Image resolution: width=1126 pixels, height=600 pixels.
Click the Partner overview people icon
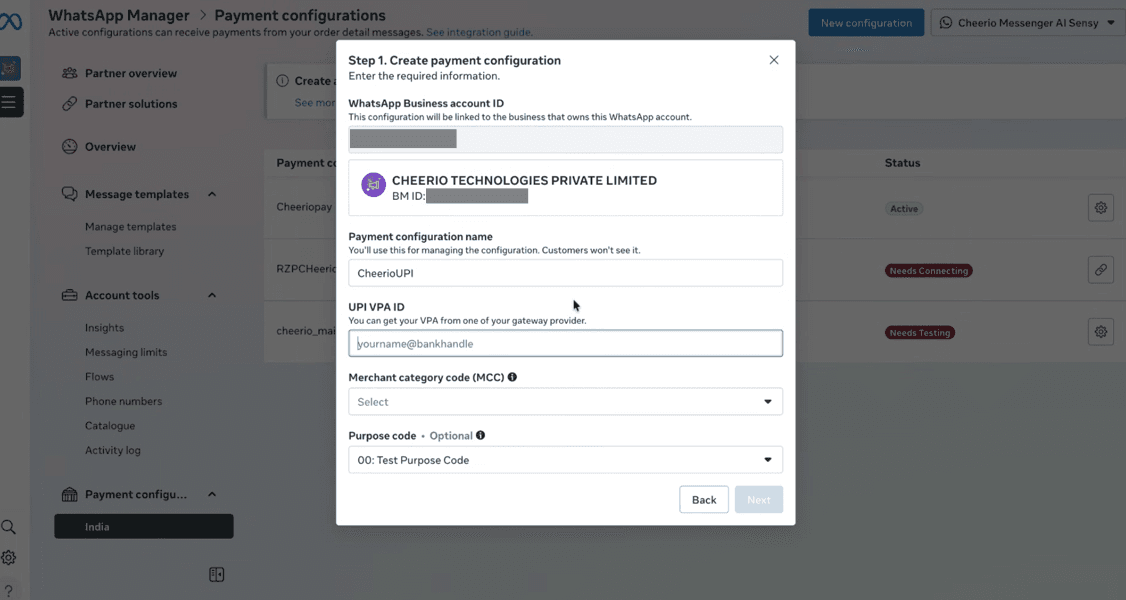coord(70,73)
